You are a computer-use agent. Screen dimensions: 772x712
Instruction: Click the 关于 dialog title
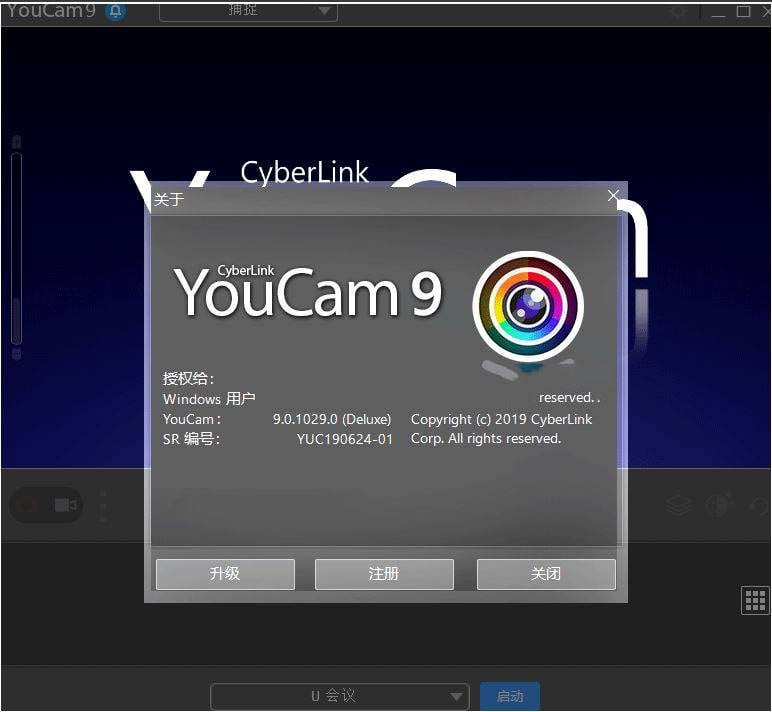168,199
